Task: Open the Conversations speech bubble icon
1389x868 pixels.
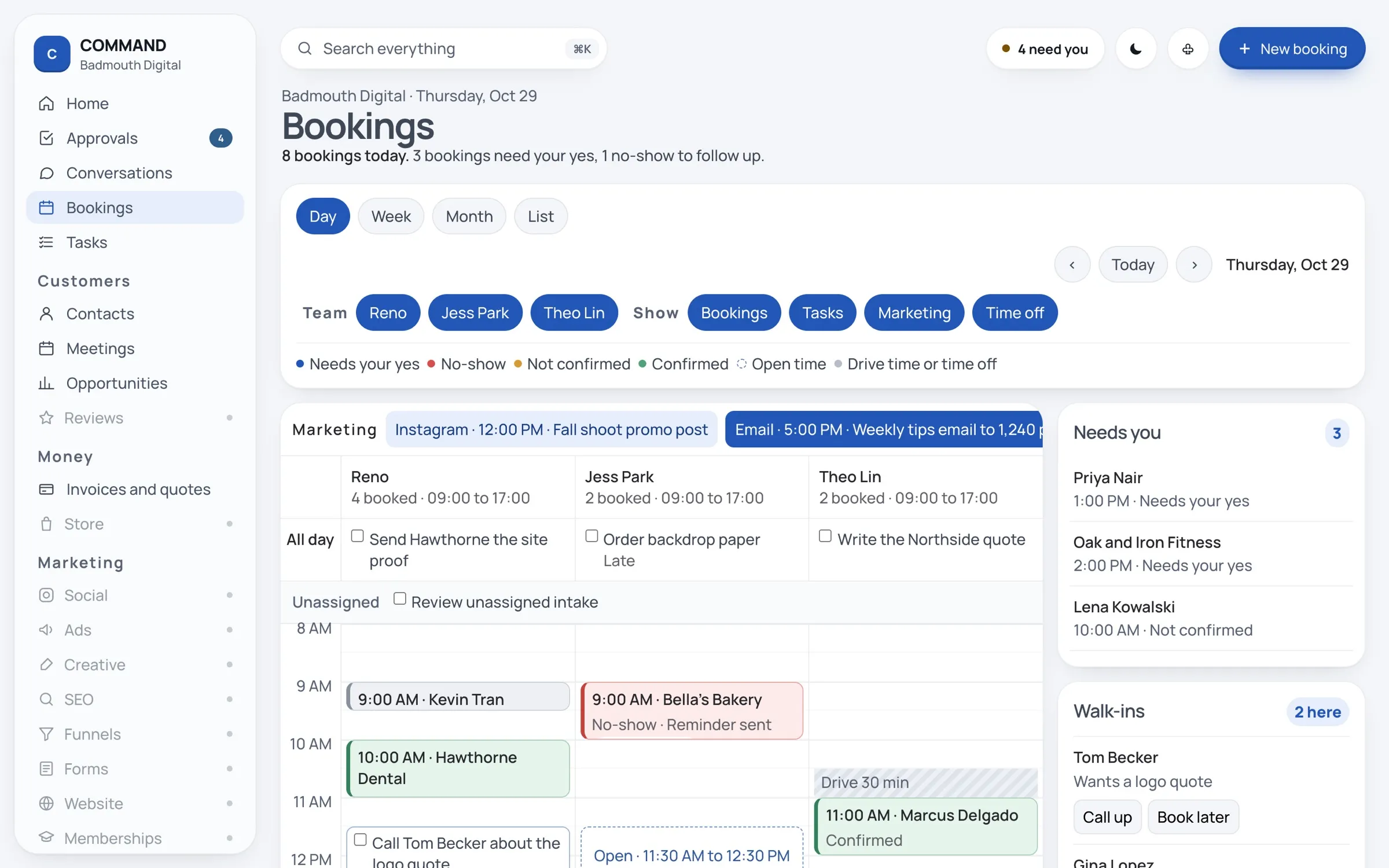Action: 46,173
